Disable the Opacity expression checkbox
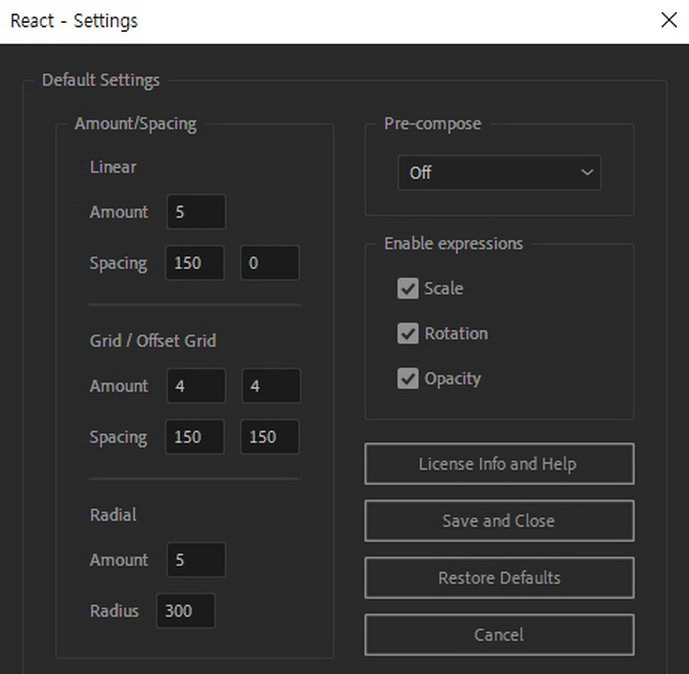The image size is (689, 674). click(408, 378)
